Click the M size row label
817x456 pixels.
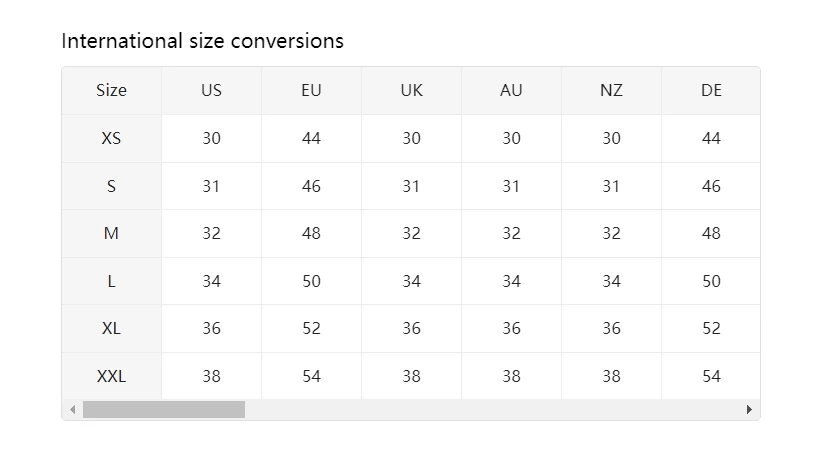click(x=111, y=233)
